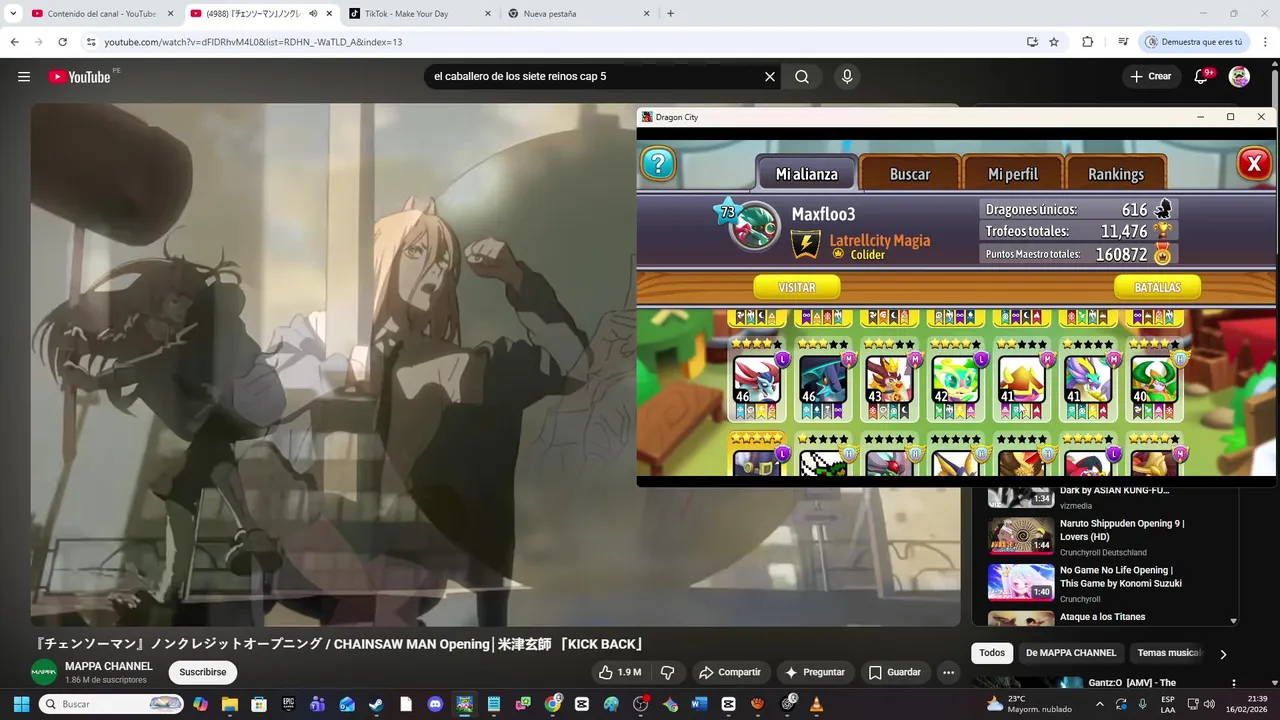
Task: Select the Todos filter chip
Action: [x=992, y=653]
